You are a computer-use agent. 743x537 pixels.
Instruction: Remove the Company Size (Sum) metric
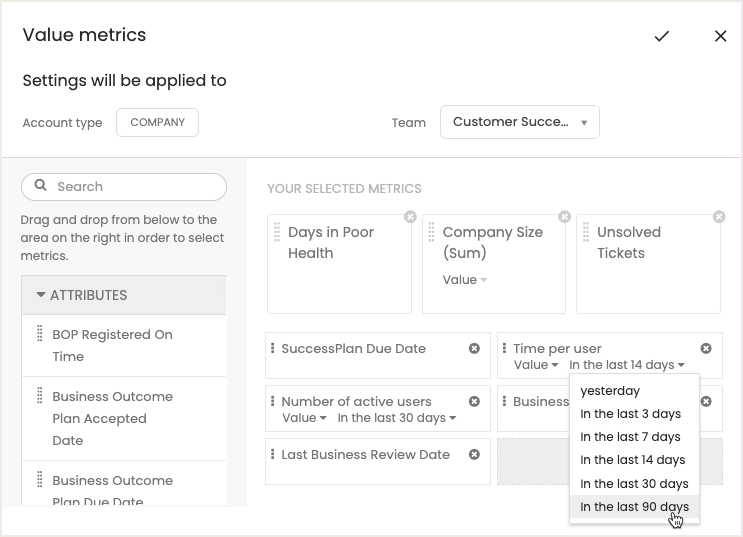pos(565,217)
